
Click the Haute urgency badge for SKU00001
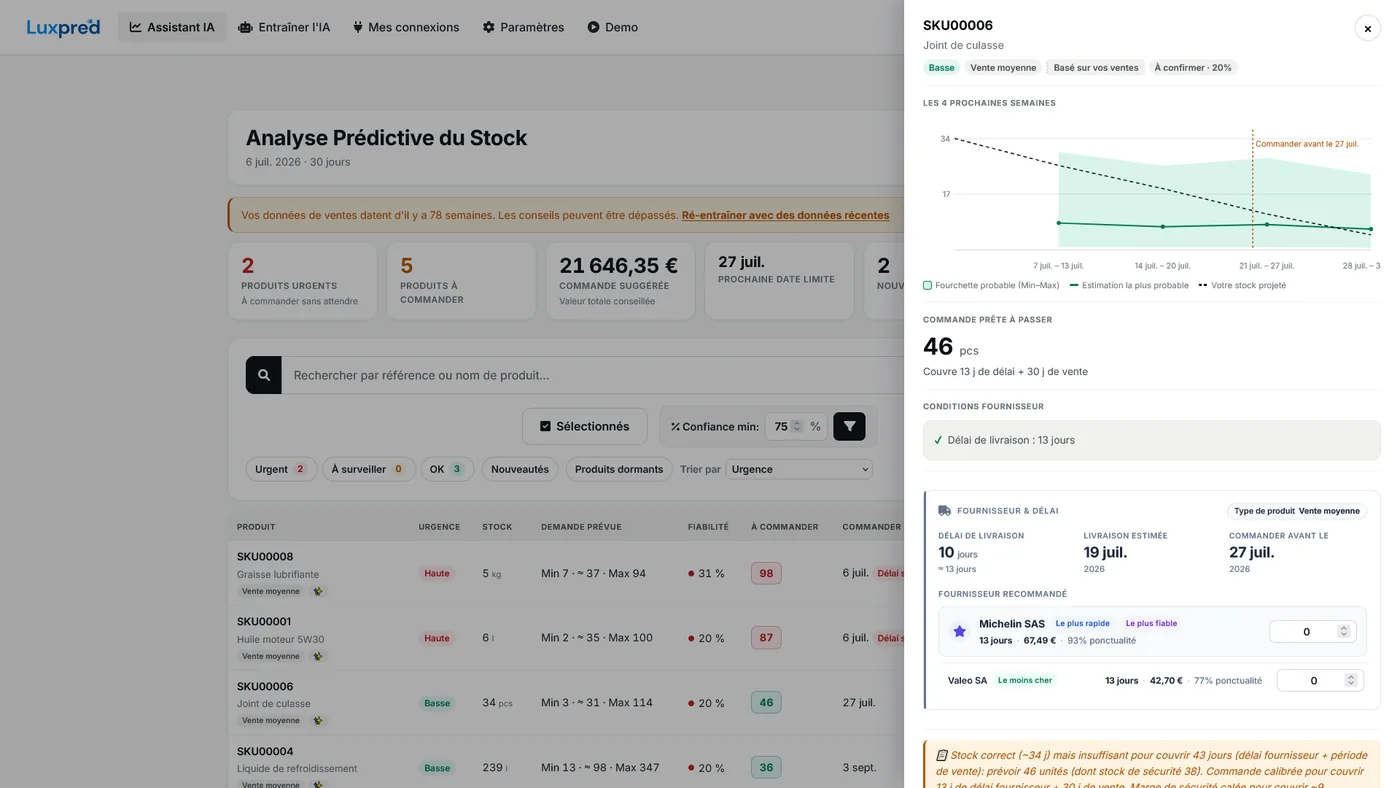point(437,638)
